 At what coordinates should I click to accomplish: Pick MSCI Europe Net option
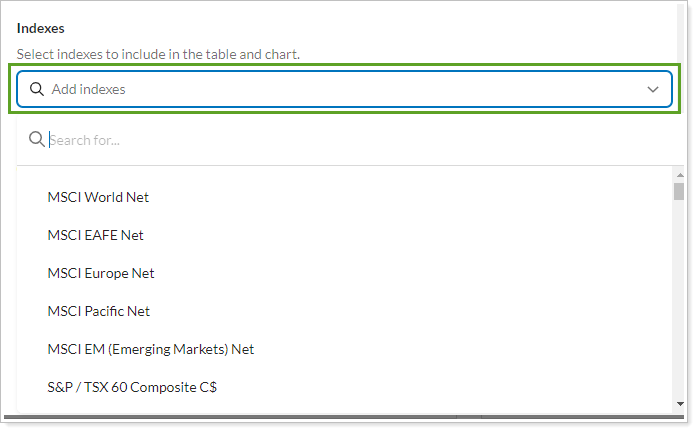point(101,273)
